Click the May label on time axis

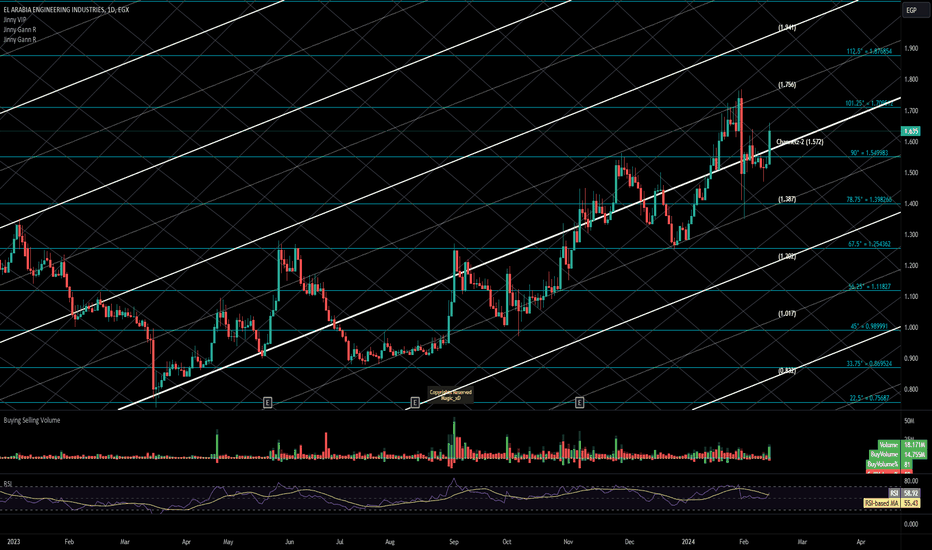228,542
